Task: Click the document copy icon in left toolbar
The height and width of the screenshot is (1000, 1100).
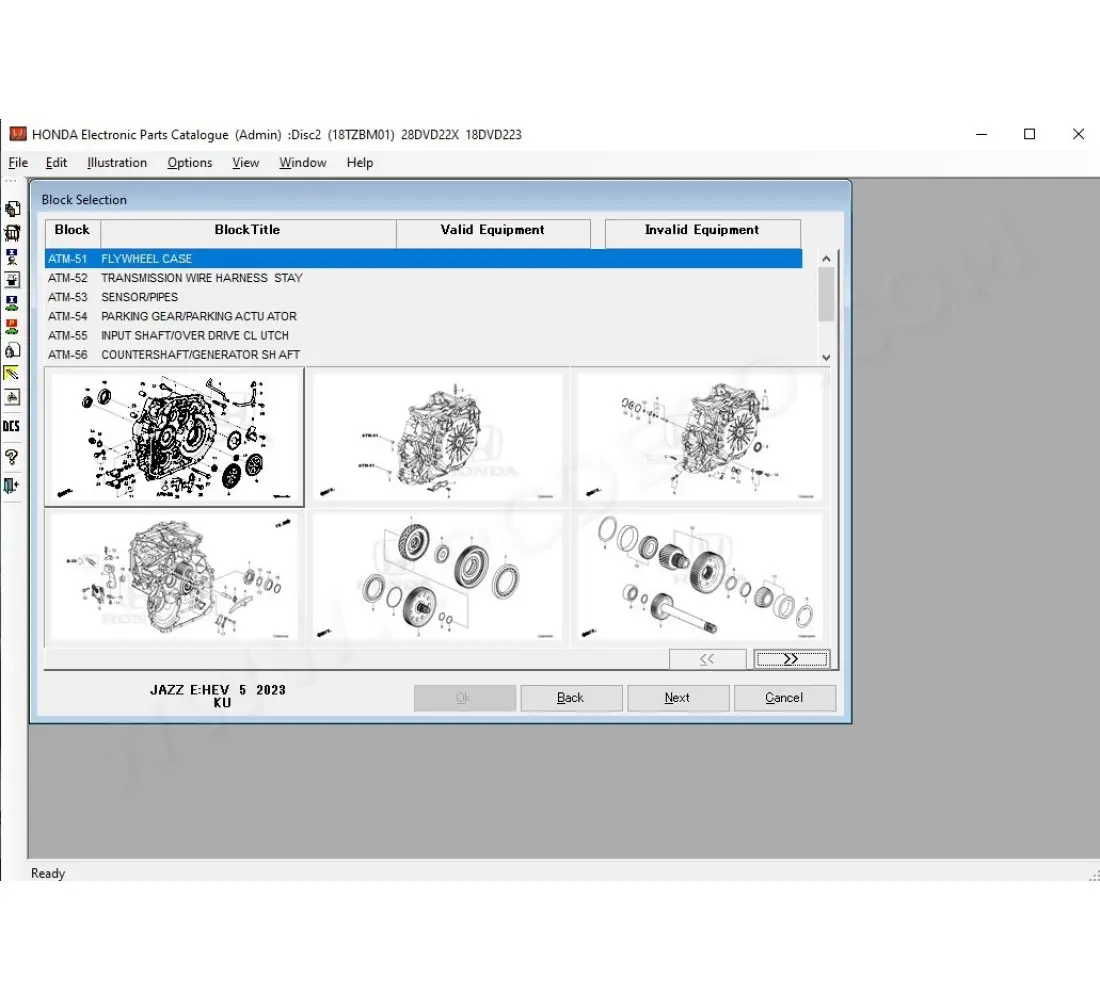Action: (12, 208)
